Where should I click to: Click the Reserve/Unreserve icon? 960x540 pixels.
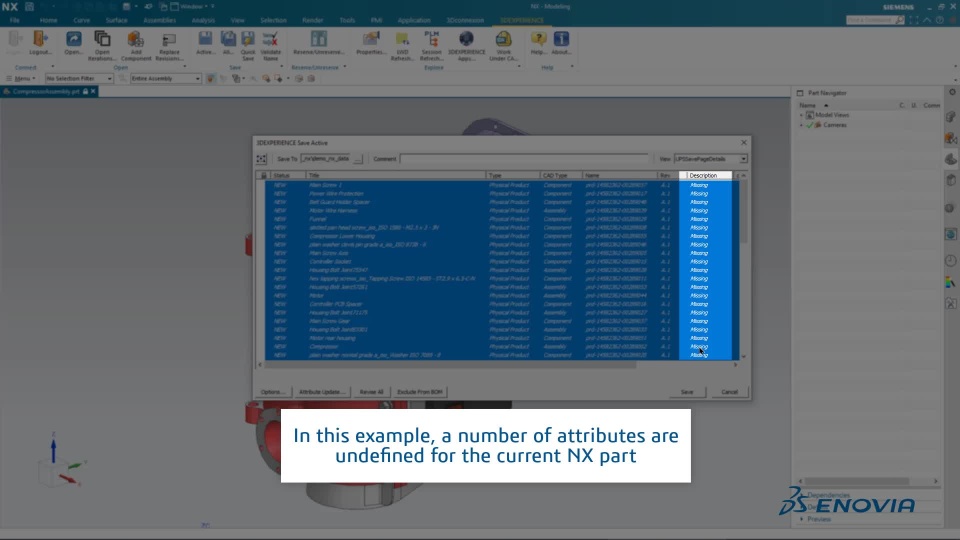(x=318, y=39)
